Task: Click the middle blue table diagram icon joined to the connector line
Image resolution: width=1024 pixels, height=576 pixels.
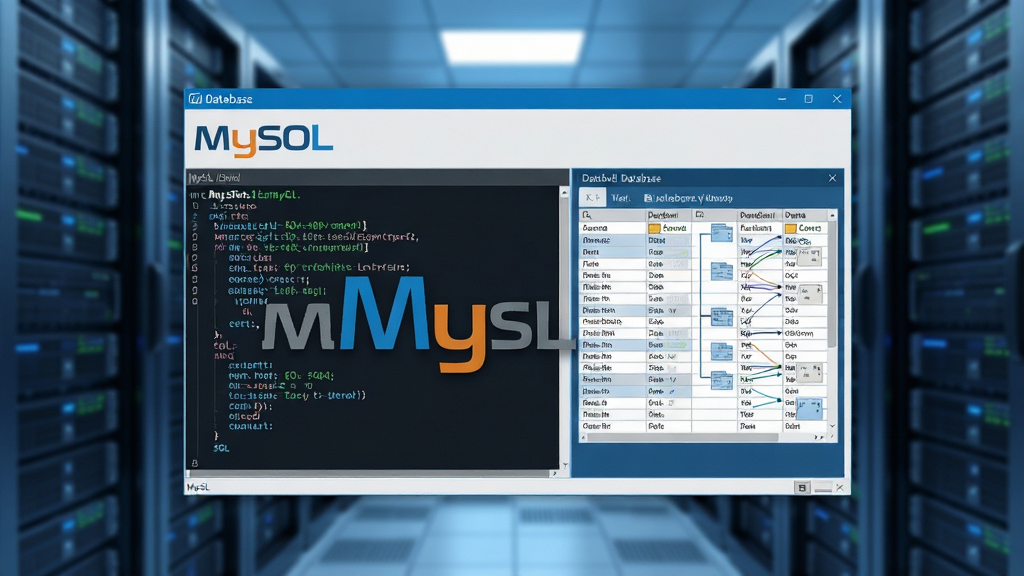Action: (x=722, y=317)
